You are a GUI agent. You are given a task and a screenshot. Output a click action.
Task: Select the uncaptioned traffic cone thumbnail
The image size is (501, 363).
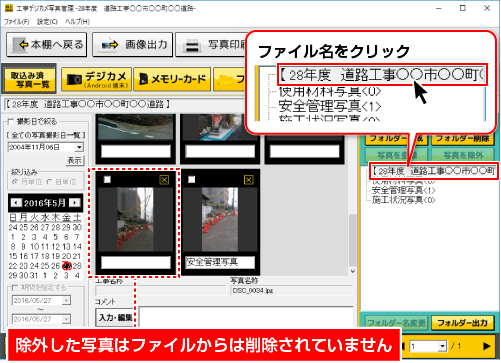tap(135, 219)
